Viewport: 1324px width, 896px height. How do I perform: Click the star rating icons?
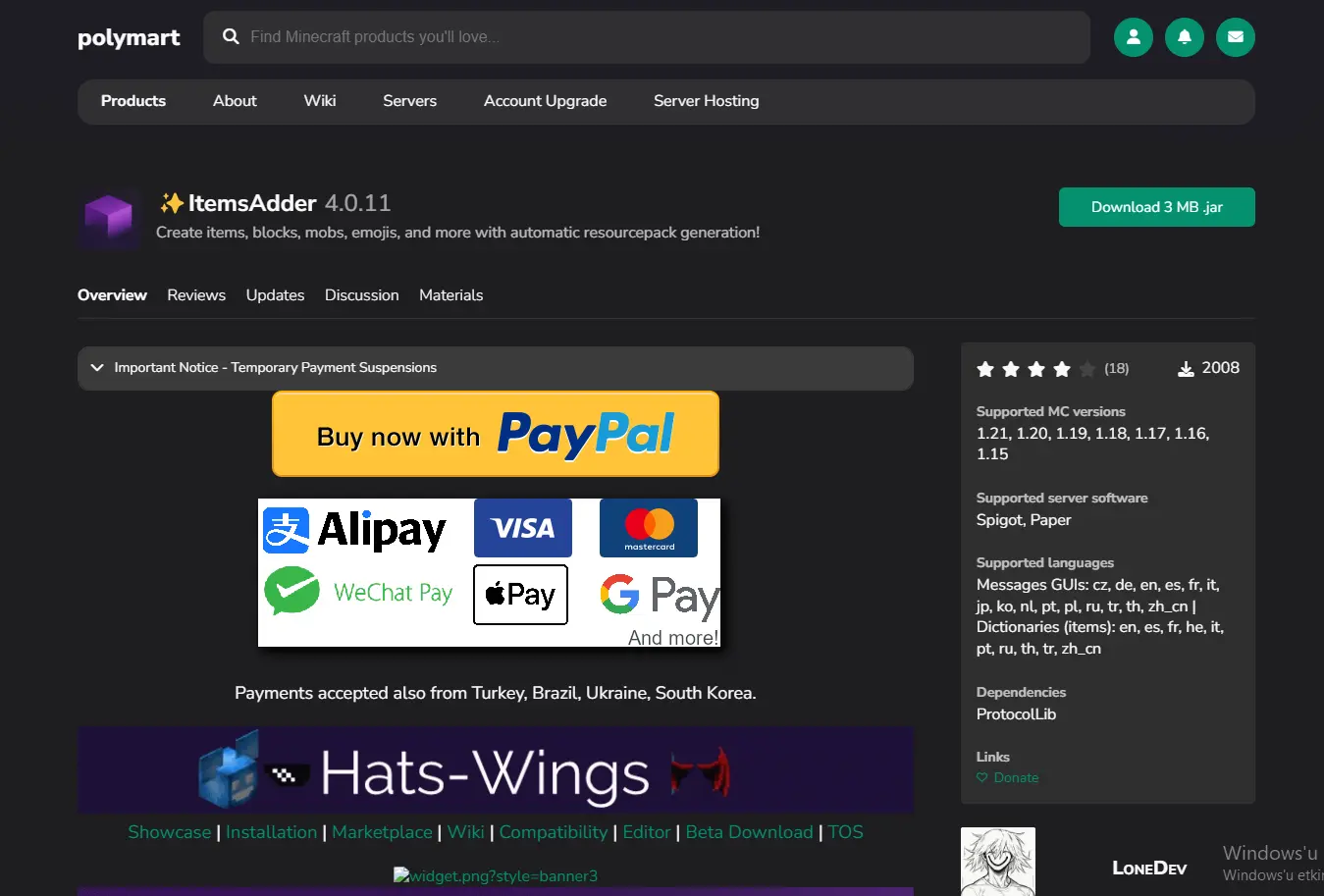(1035, 369)
